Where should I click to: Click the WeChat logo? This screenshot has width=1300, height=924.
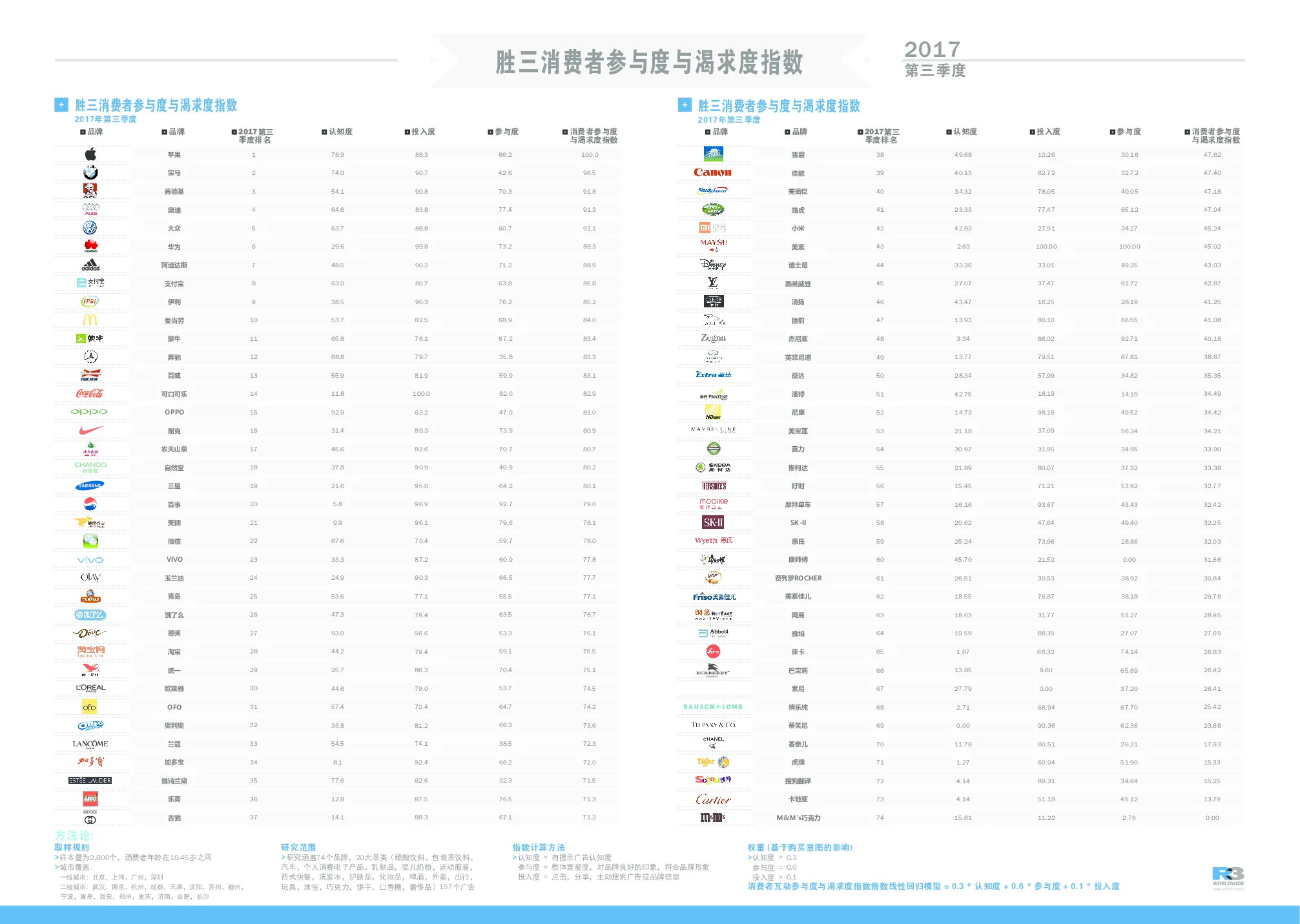[90, 541]
